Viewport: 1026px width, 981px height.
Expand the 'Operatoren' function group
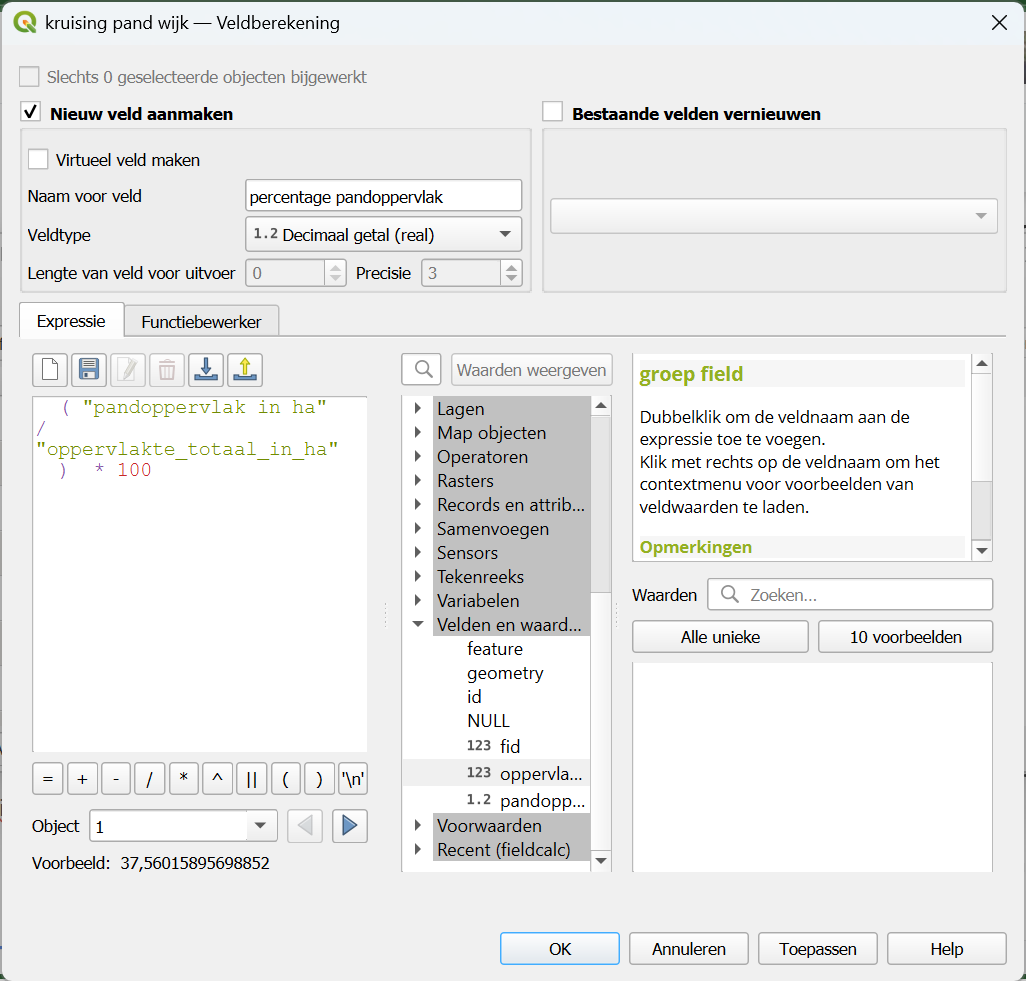(418, 457)
